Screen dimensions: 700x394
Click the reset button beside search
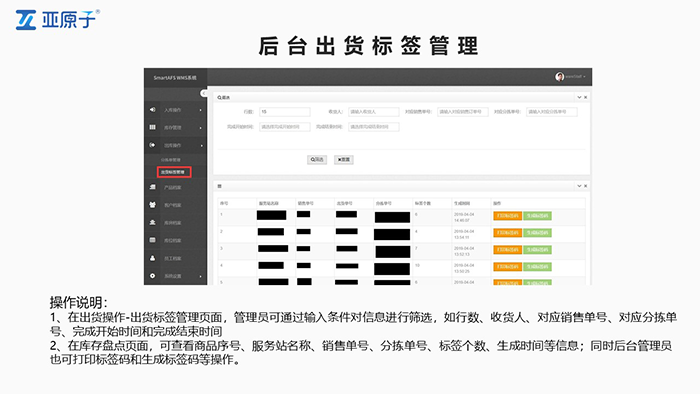(x=344, y=159)
